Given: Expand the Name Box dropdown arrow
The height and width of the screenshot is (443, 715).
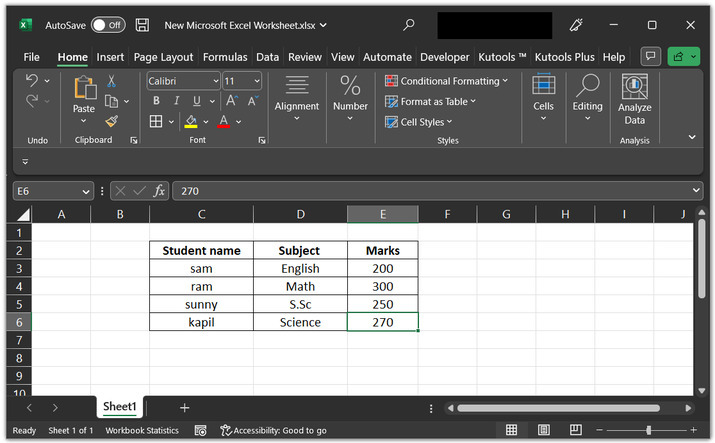Looking at the screenshot, I should pyautogui.click(x=86, y=190).
